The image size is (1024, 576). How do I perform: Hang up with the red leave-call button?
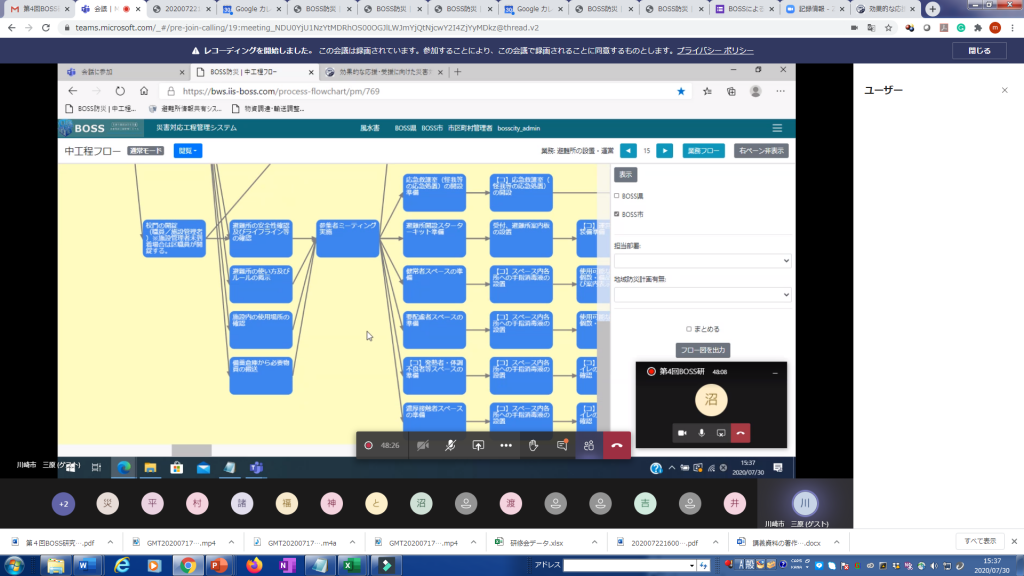616,445
